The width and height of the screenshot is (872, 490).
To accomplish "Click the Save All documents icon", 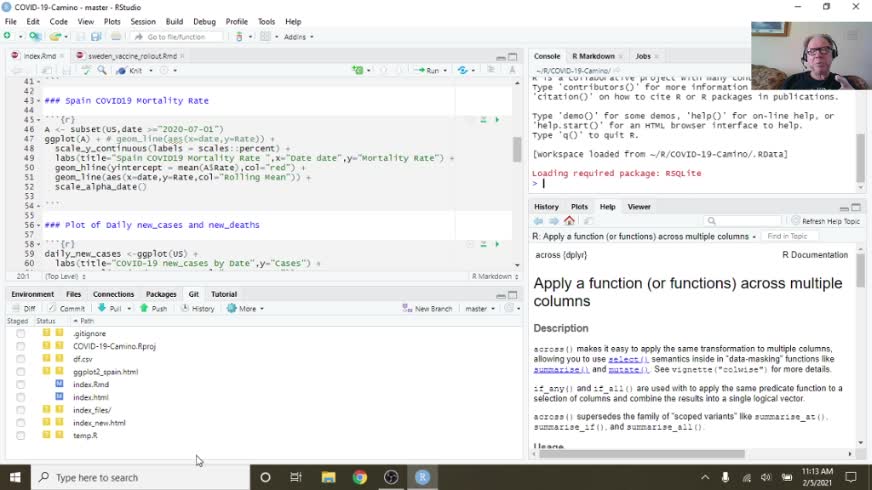I will pyautogui.click(x=96, y=37).
